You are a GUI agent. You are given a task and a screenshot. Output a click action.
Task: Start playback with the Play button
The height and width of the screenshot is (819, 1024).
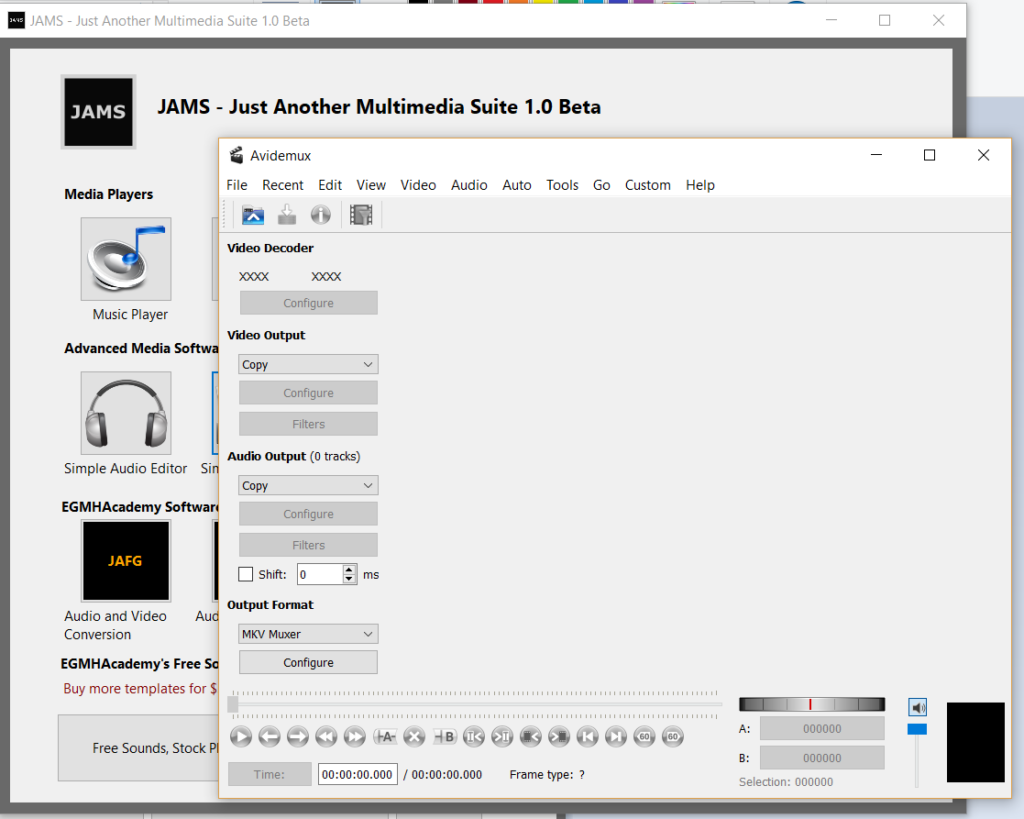[x=241, y=737]
